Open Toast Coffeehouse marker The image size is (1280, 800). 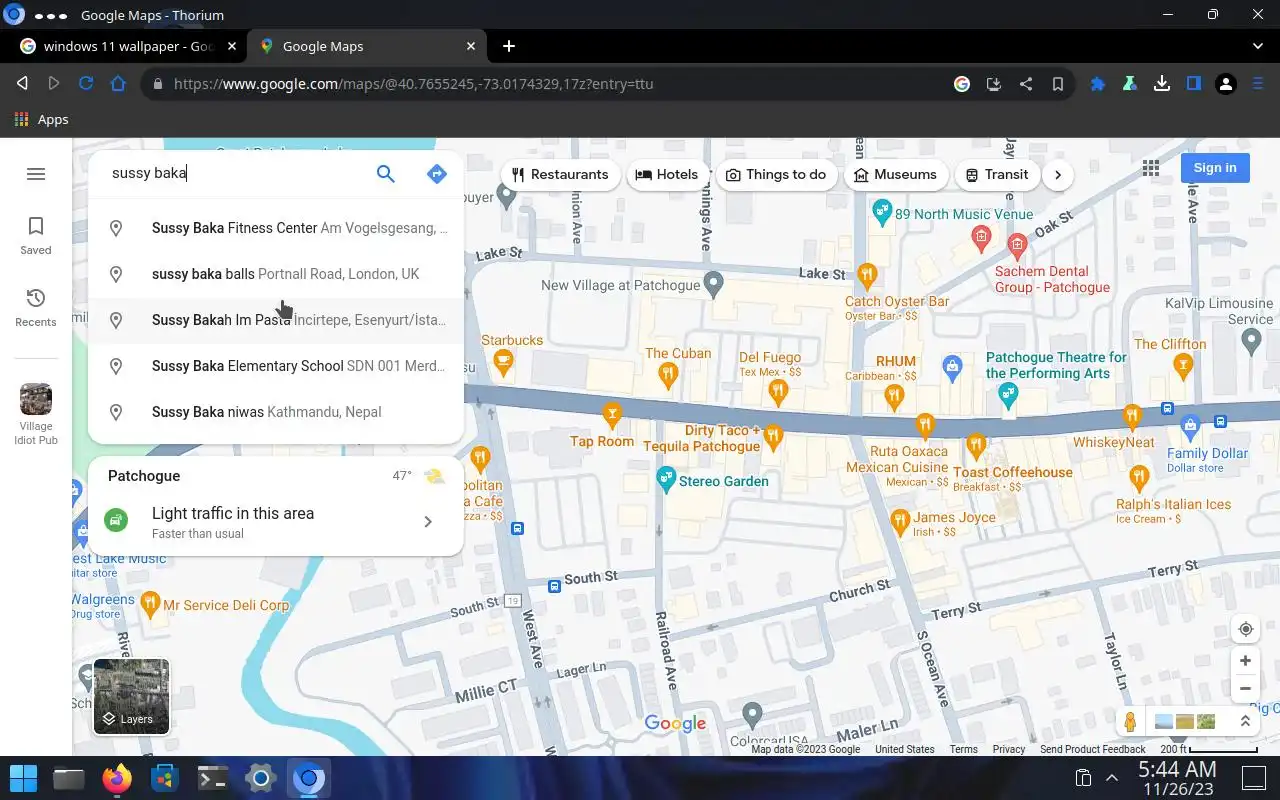click(976, 445)
